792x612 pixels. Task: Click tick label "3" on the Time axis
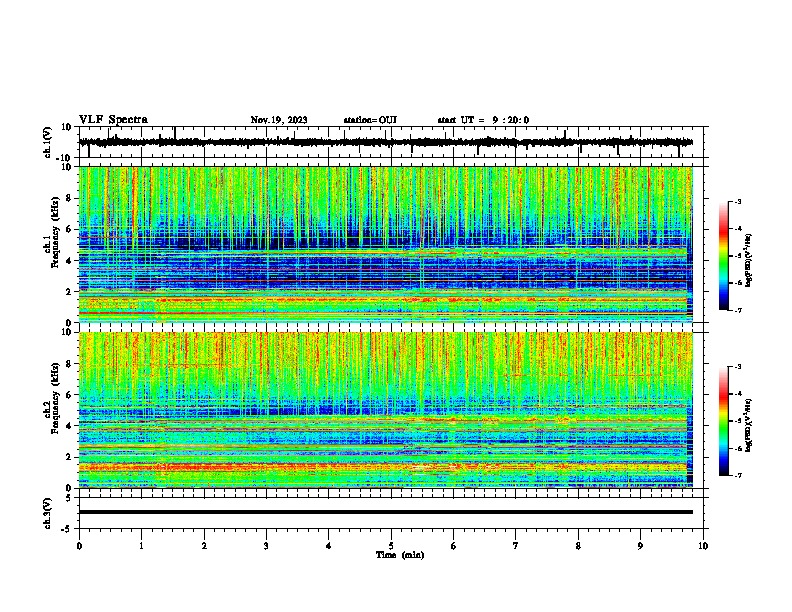[266, 546]
